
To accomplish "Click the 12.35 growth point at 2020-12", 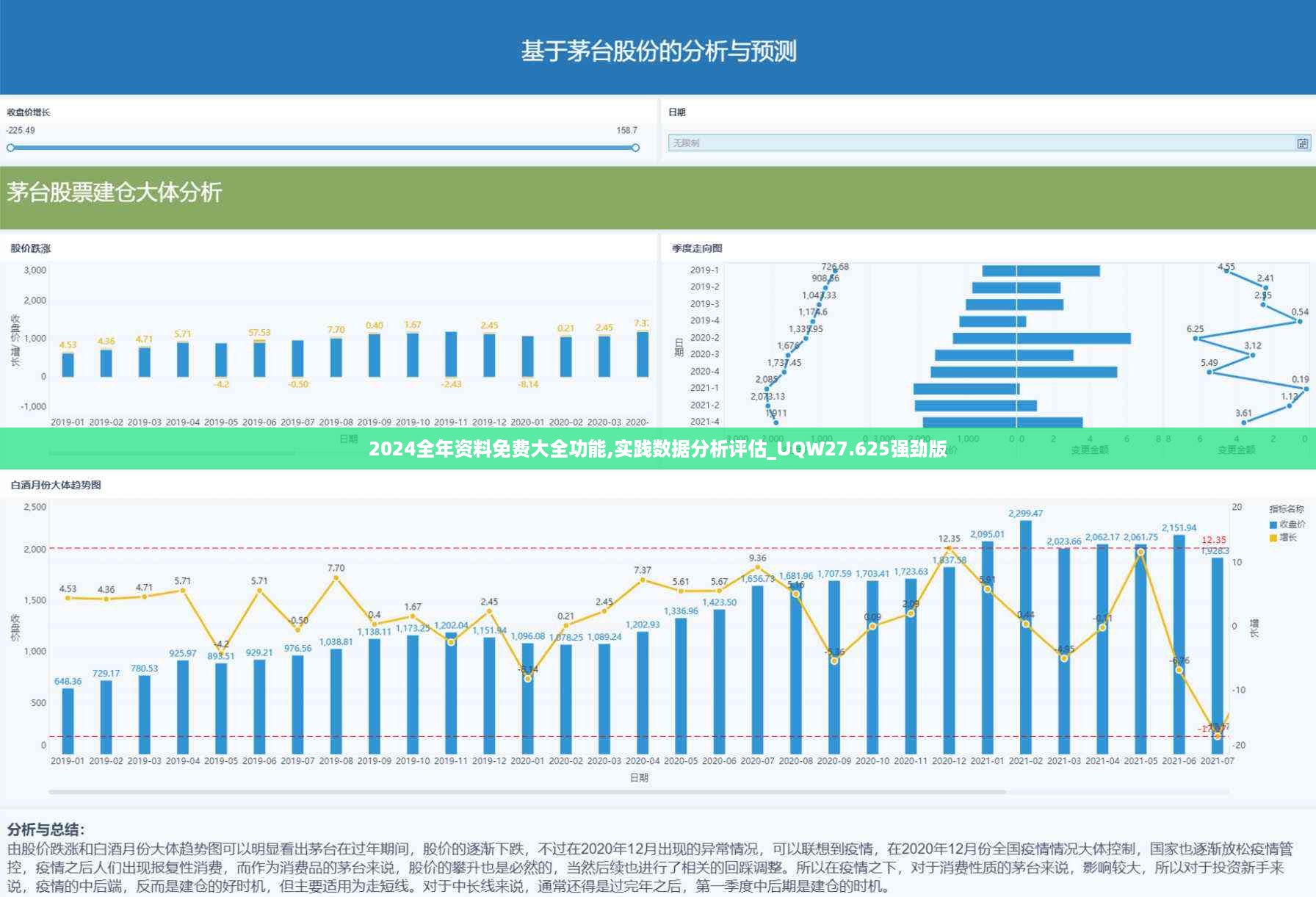I will tap(949, 548).
